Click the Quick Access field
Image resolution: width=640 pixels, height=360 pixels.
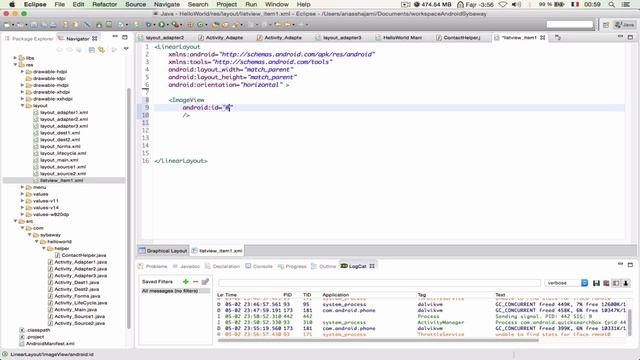click(569, 24)
